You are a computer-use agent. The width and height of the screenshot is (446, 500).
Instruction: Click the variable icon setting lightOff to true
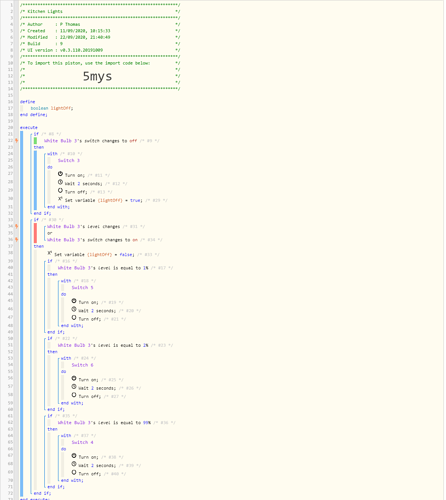(60, 199)
